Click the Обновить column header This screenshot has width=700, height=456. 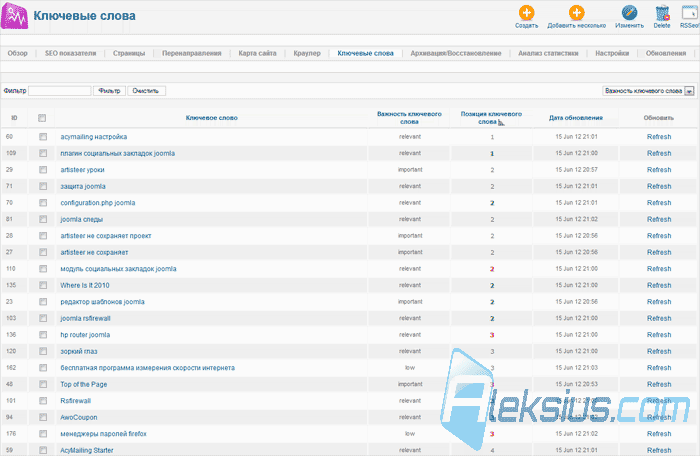(658, 118)
